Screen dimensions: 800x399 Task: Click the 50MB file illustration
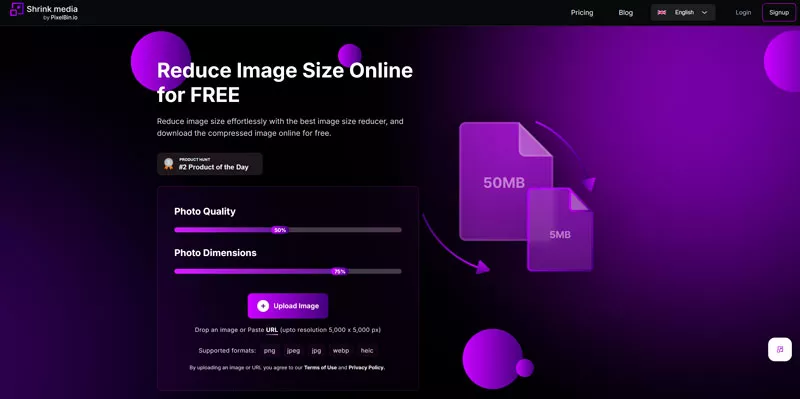[x=506, y=181]
